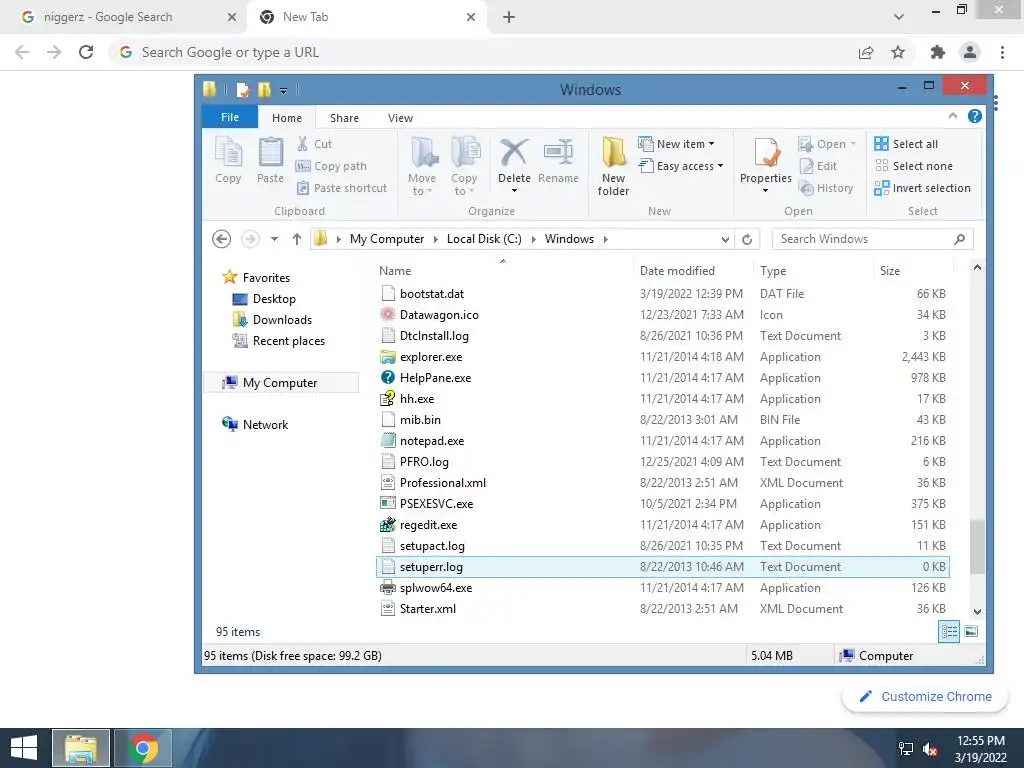This screenshot has width=1024, height=768.
Task: Navigate back in Explorer window
Action: tap(221, 239)
